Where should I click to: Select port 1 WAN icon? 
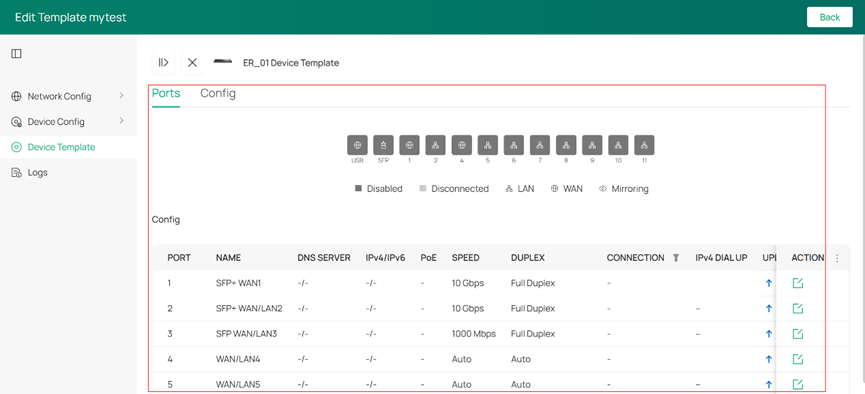409,145
